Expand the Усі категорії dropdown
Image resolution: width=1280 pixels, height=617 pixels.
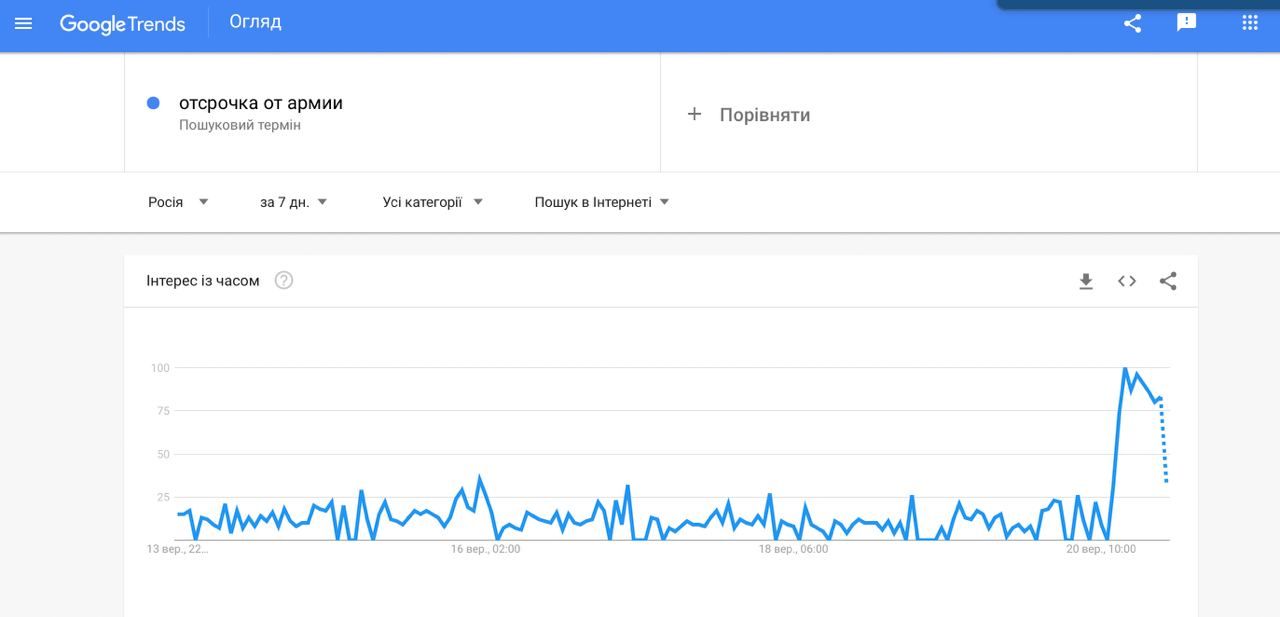pyautogui.click(x=432, y=202)
